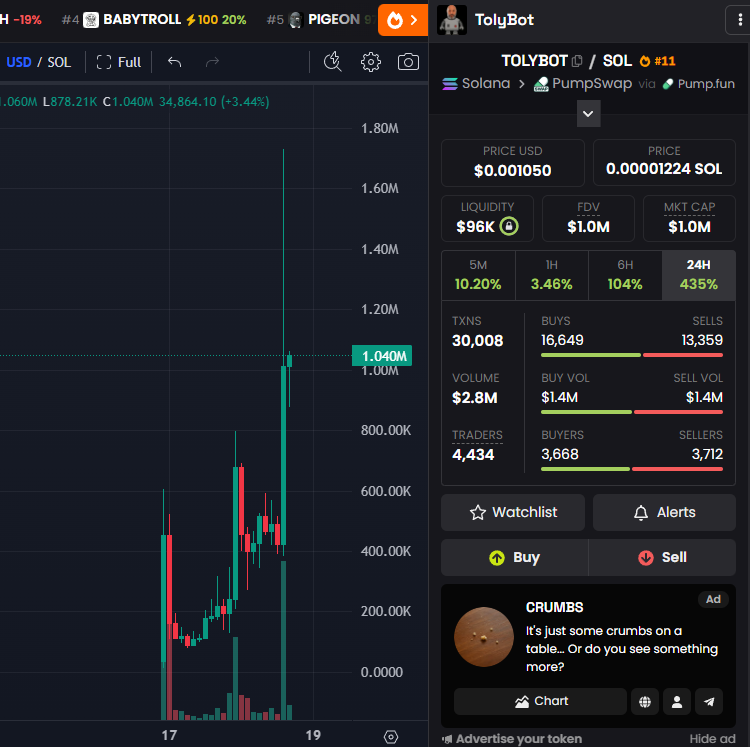Click the Solana chain link
Viewport: 750px width, 747px height.
coord(476,84)
